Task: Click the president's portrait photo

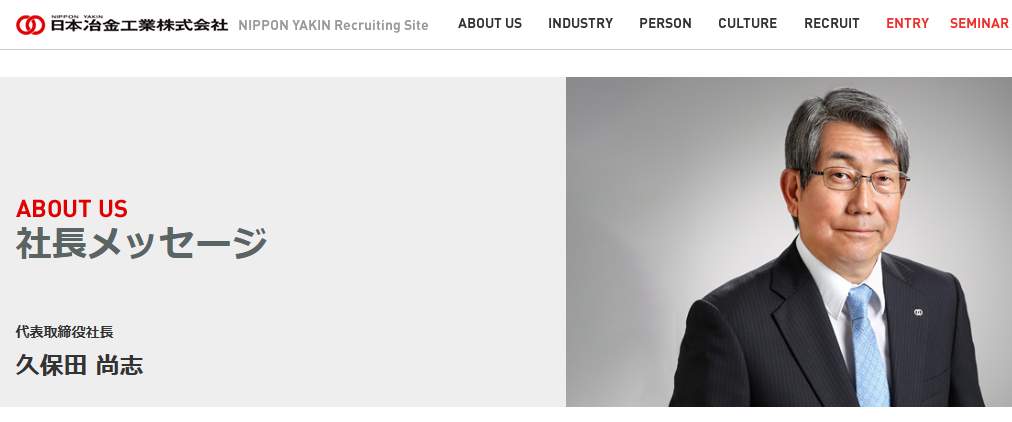Action: 789,242
